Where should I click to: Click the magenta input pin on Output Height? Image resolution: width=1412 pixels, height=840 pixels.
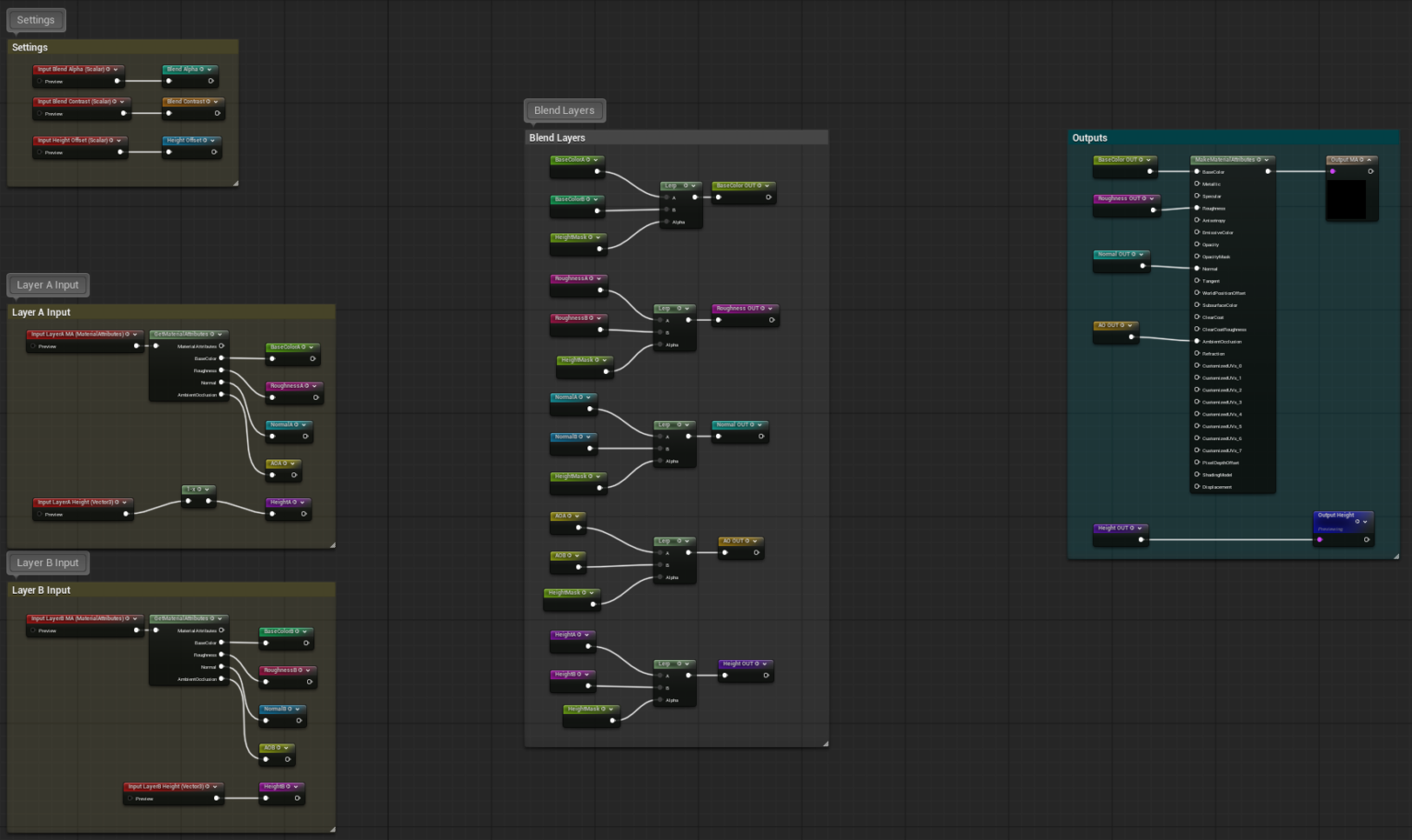click(1320, 539)
